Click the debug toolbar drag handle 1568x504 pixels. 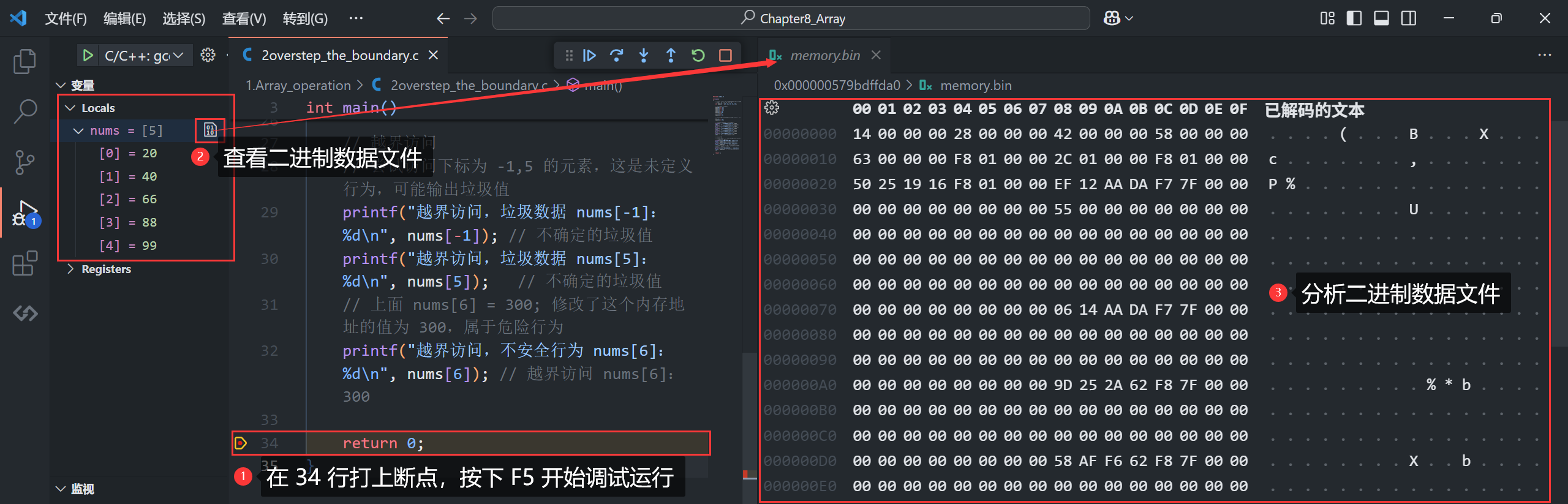pos(569,56)
